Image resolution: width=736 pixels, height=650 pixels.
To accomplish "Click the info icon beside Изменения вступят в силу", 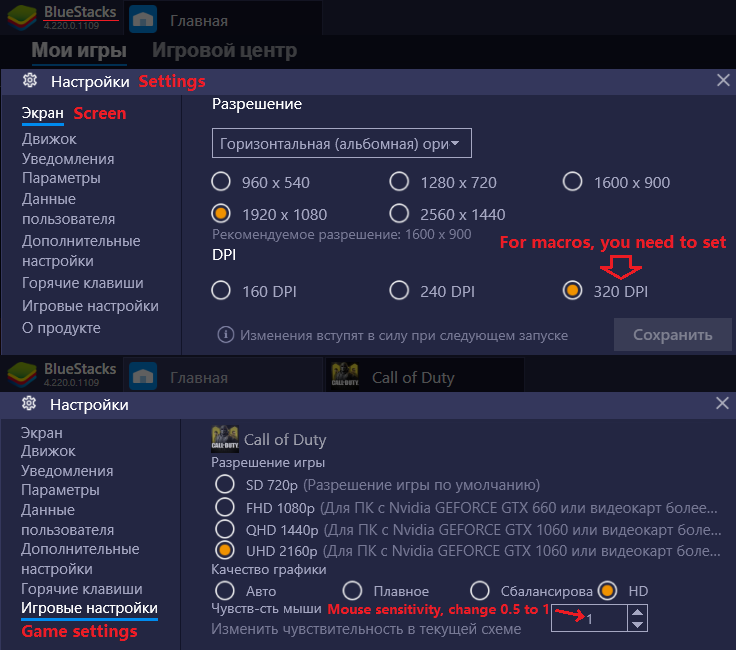I will pos(226,335).
